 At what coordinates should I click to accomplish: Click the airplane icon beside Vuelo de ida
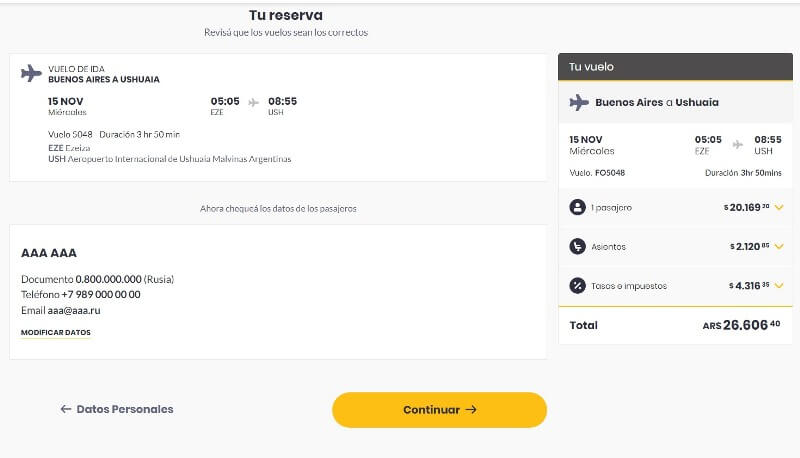pyautogui.click(x=31, y=73)
